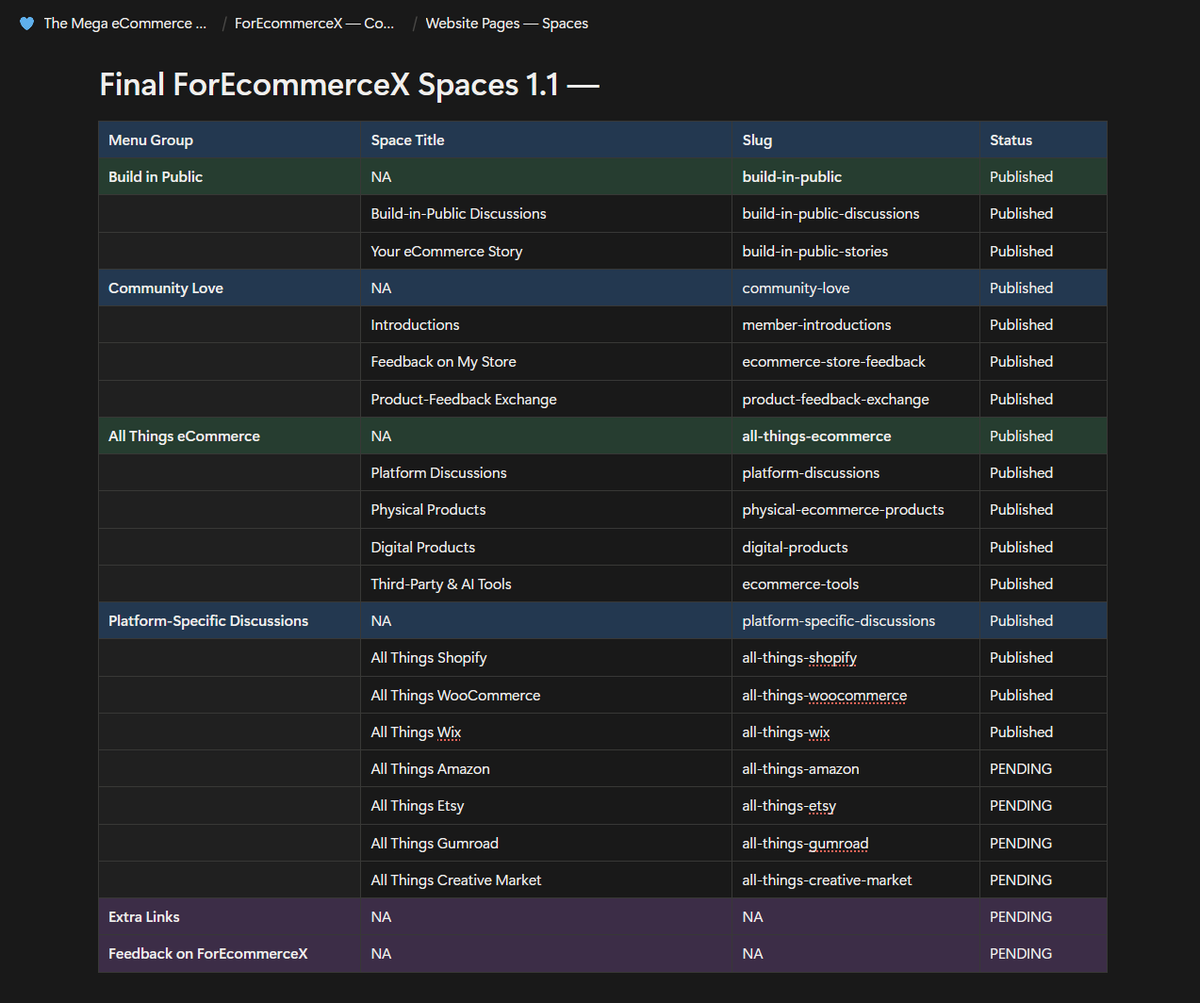Click 'All Things WooCommerce' space title
This screenshot has width=1200, height=1003.
[x=546, y=695]
